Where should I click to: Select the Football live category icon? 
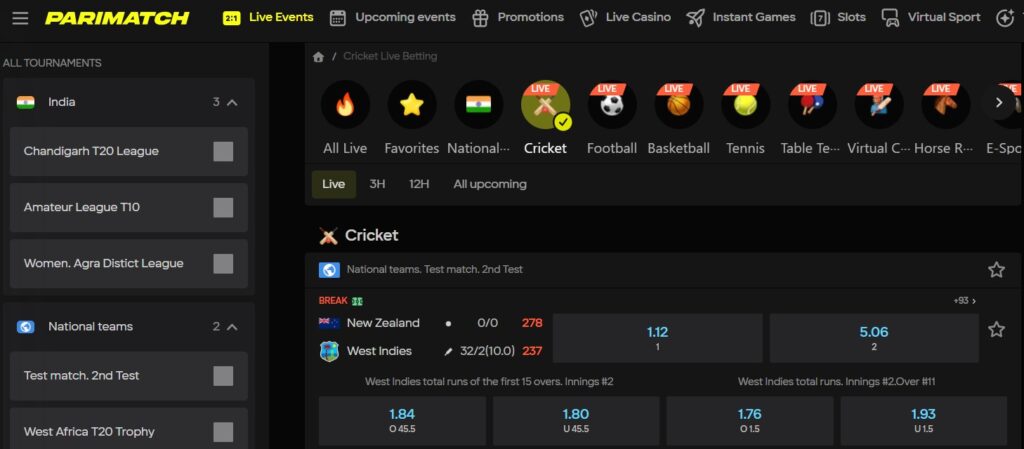[x=612, y=104]
